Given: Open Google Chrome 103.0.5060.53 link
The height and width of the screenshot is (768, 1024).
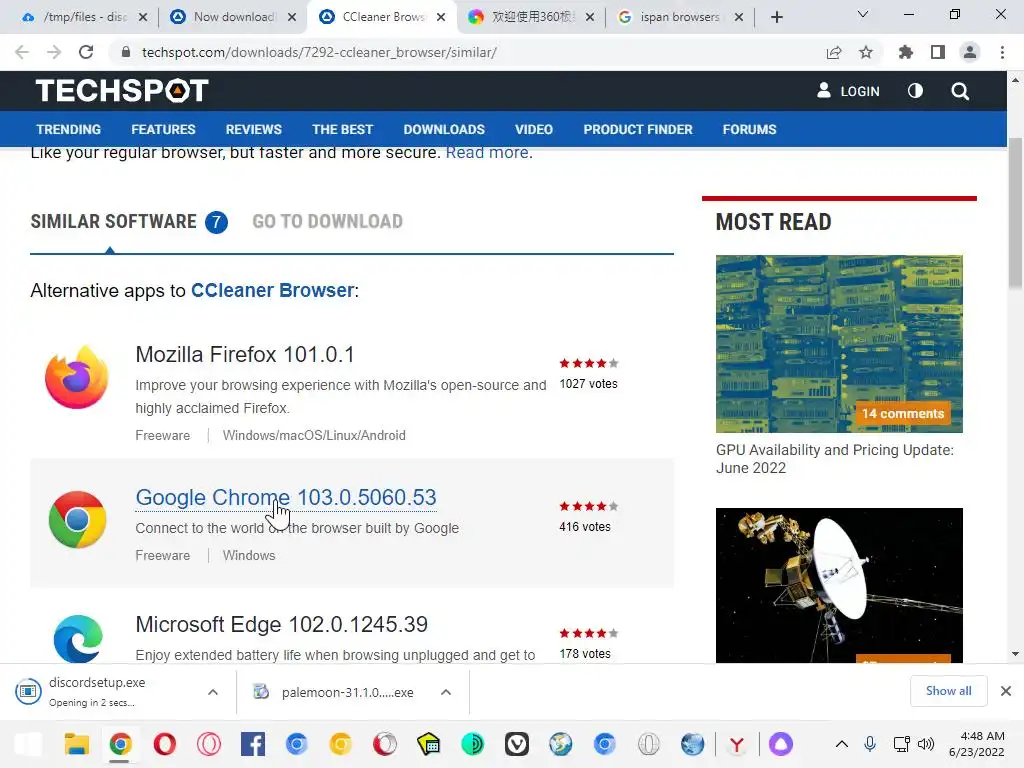Looking at the screenshot, I should click(286, 498).
